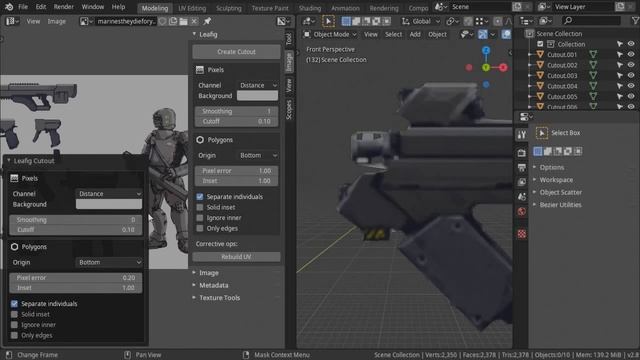The height and width of the screenshot is (360, 640).
Task: Click the fake user shield icon
Action: tap(162, 21)
